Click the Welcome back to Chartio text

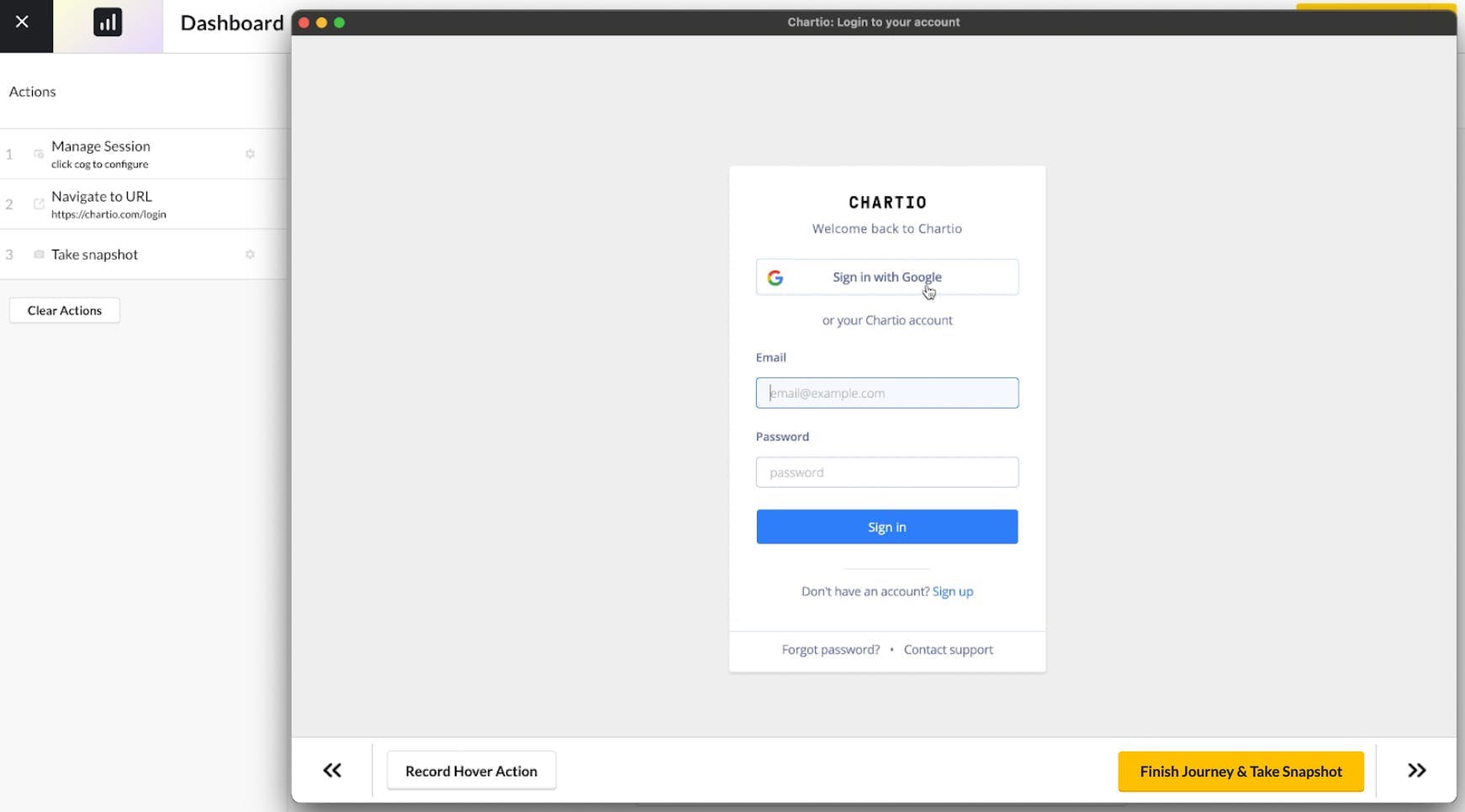tap(887, 229)
